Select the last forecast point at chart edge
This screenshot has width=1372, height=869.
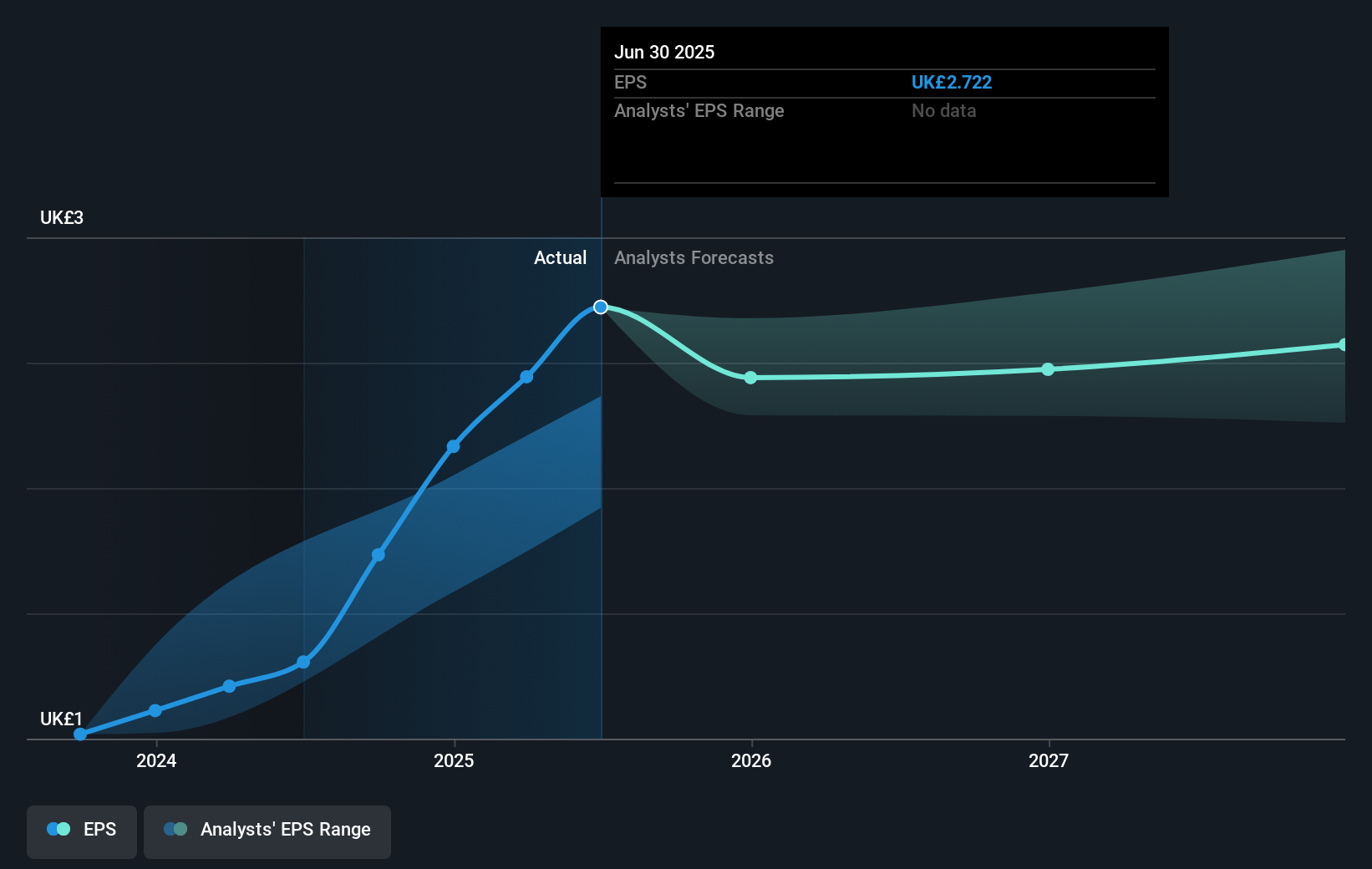tap(1343, 344)
